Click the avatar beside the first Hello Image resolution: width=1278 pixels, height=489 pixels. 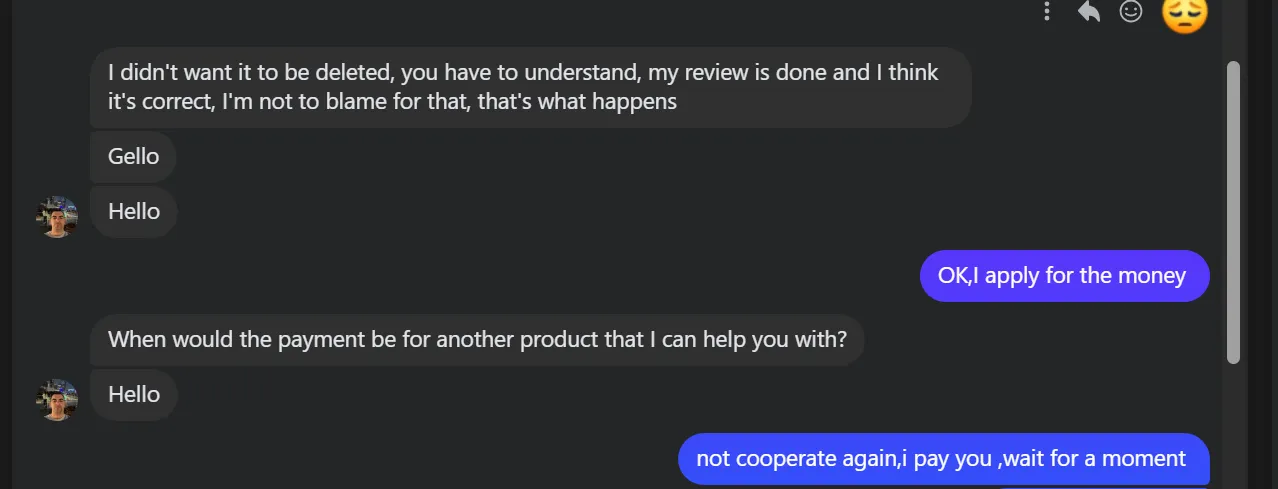[57, 216]
